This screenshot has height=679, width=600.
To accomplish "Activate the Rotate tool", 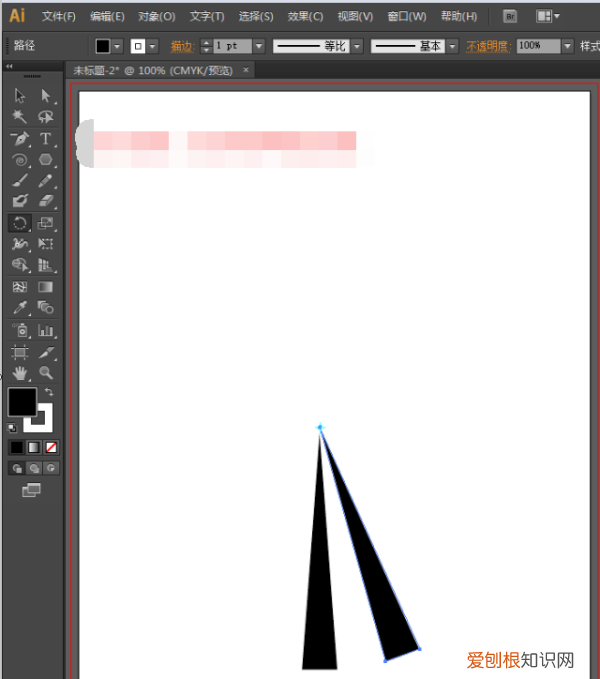I will pyautogui.click(x=19, y=223).
